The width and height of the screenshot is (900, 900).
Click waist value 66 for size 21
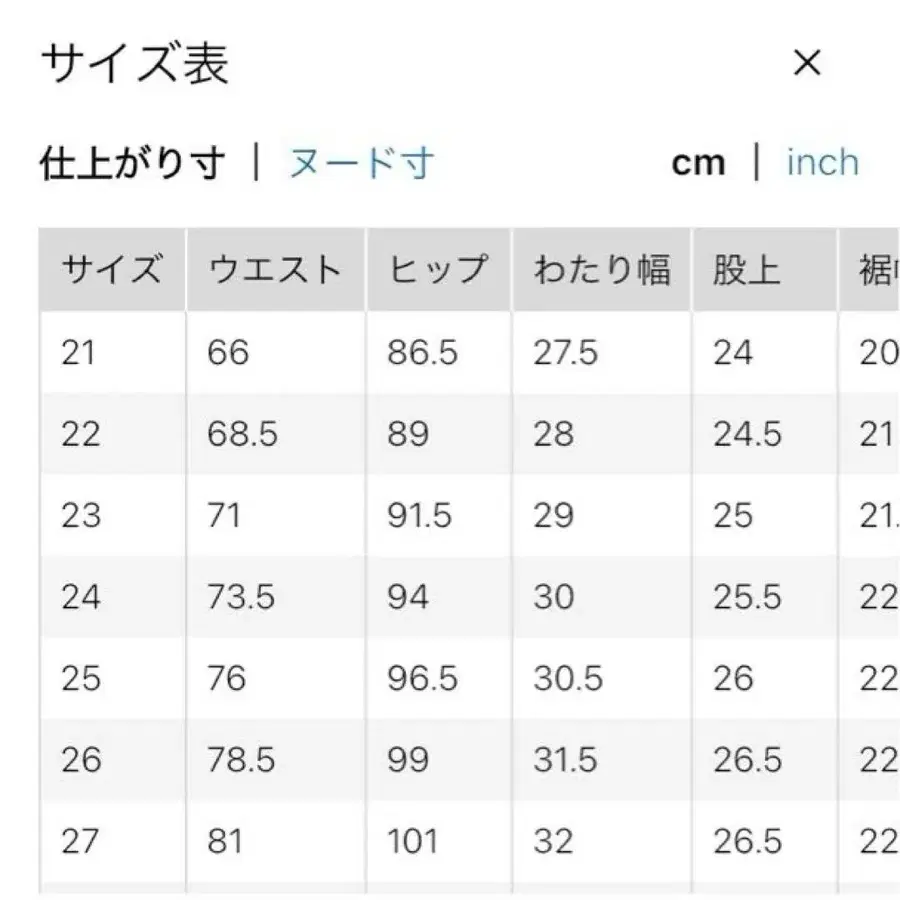(226, 352)
